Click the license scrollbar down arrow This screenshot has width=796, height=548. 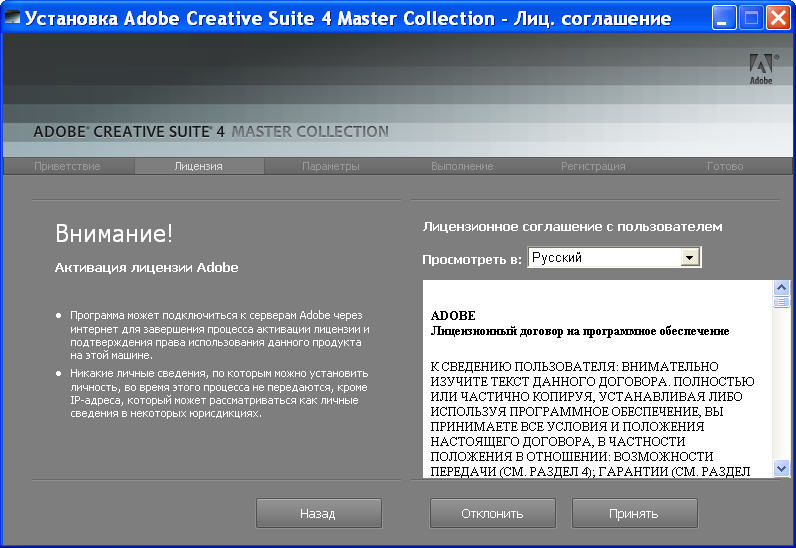pos(781,468)
